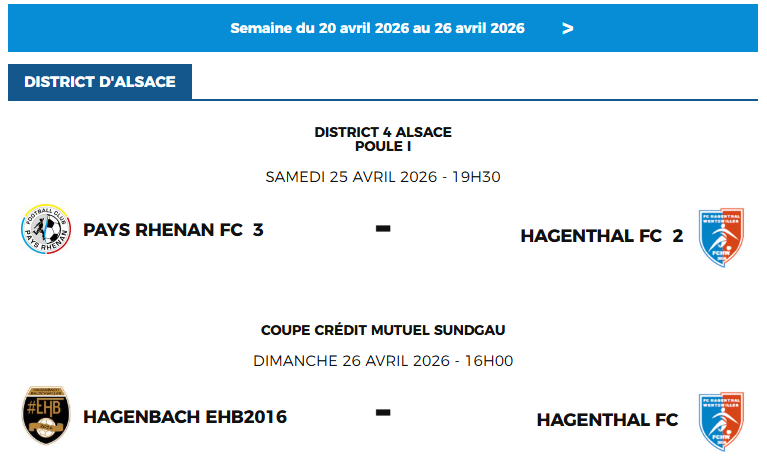Click the Samedi 25 avril 19H30 date

pyautogui.click(x=383, y=177)
